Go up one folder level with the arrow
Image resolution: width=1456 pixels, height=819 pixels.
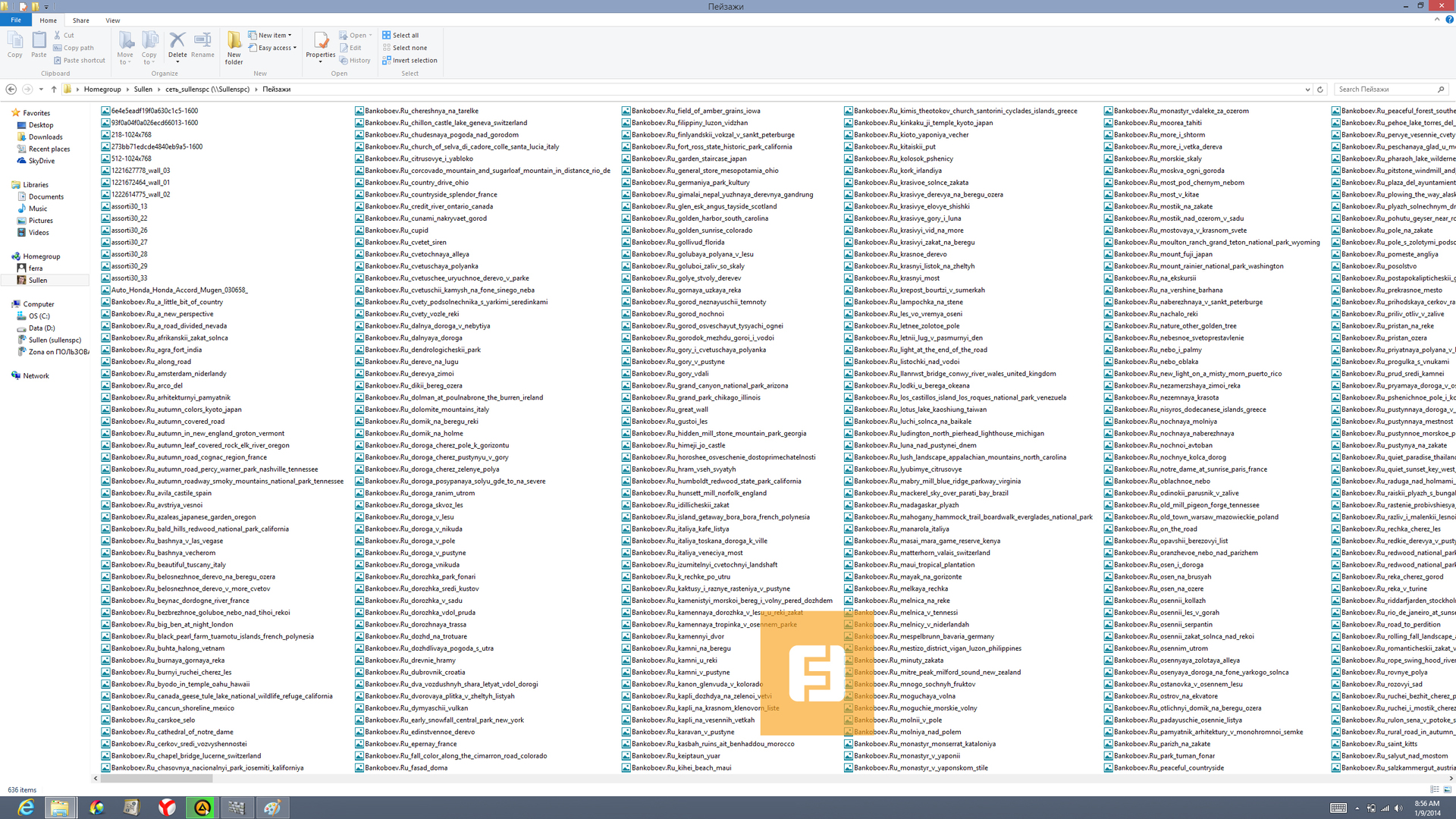coord(52,89)
